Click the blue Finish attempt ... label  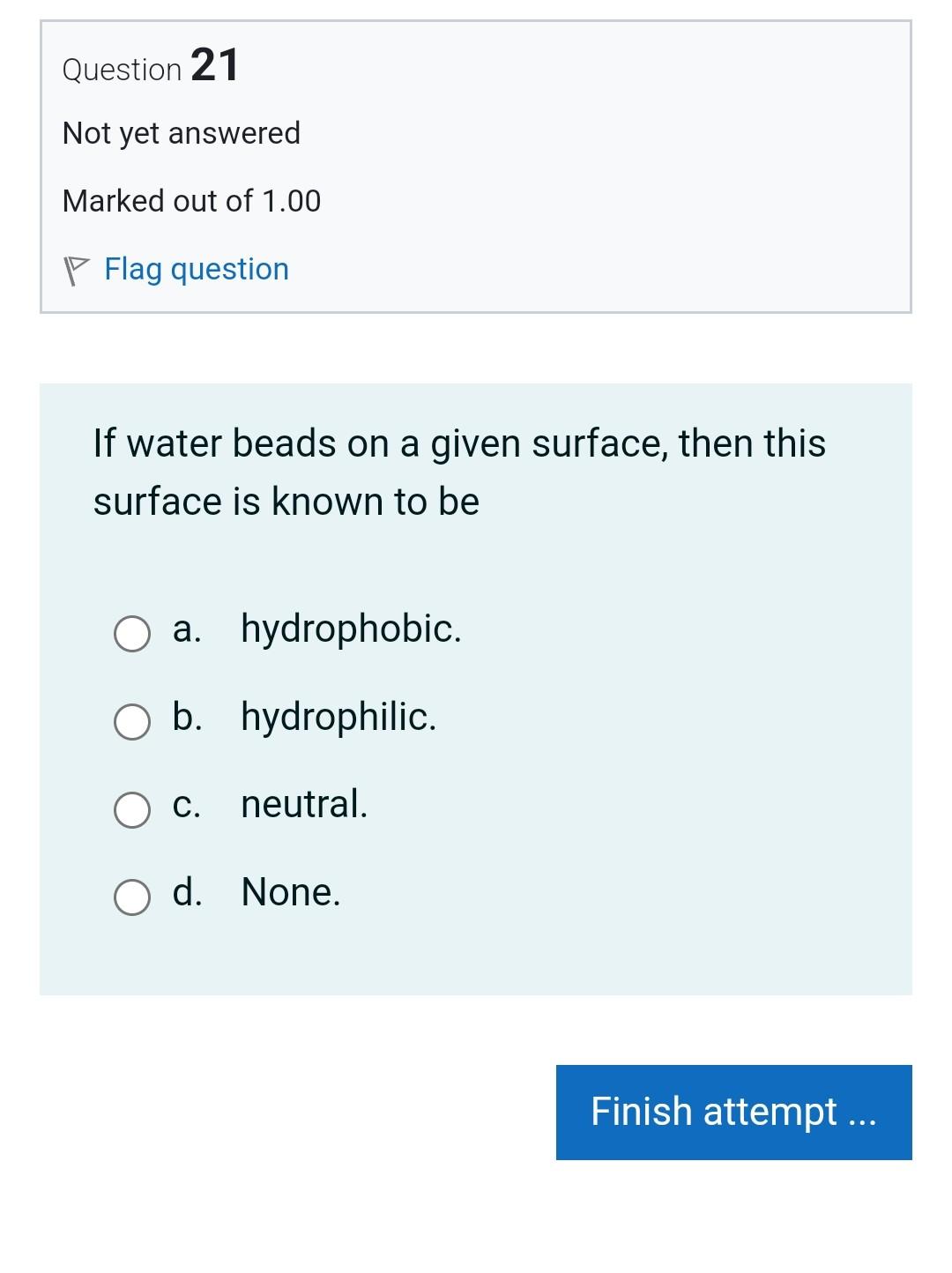pyautogui.click(x=733, y=1112)
